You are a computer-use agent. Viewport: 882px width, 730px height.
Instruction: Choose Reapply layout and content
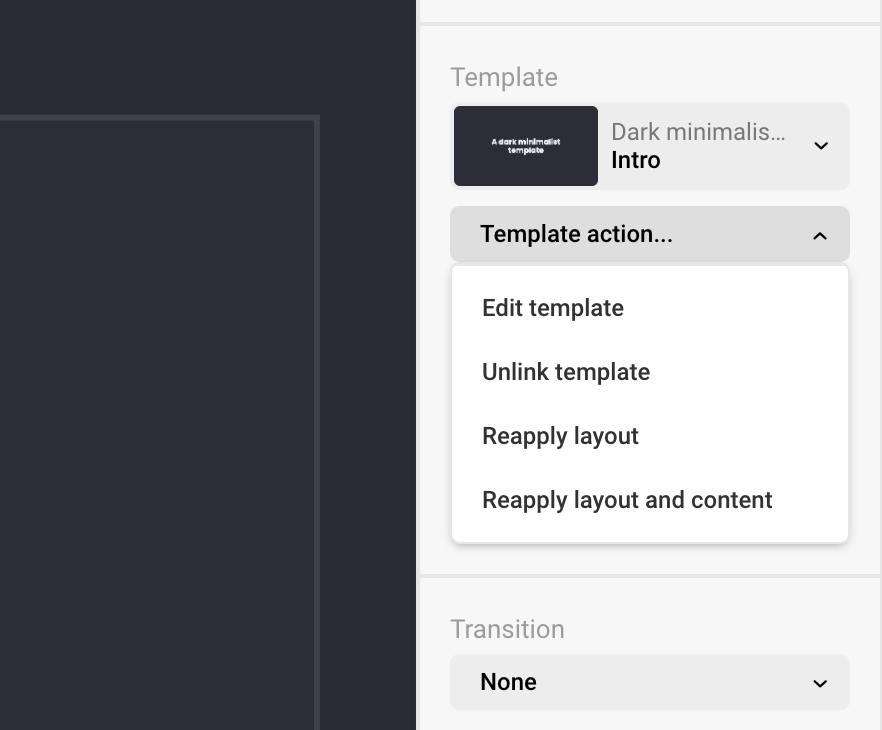pyautogui.click(x=627, y=500)
